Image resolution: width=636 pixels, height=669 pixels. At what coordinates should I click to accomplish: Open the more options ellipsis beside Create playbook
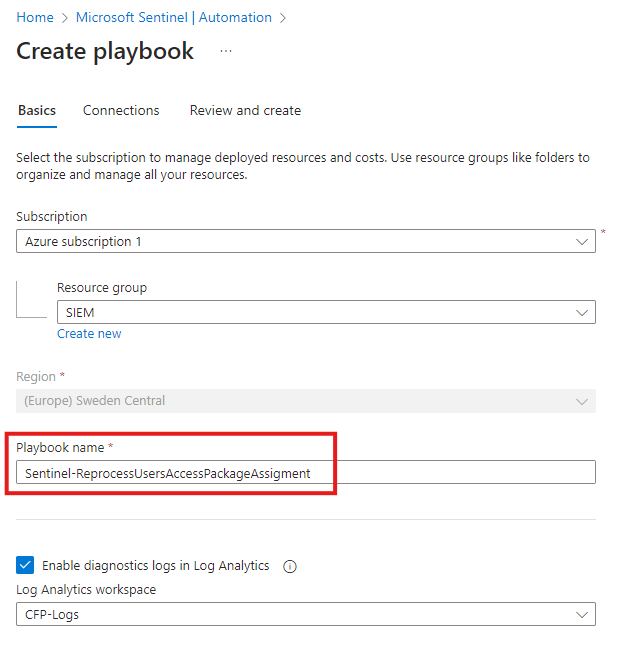click(226, 52)
